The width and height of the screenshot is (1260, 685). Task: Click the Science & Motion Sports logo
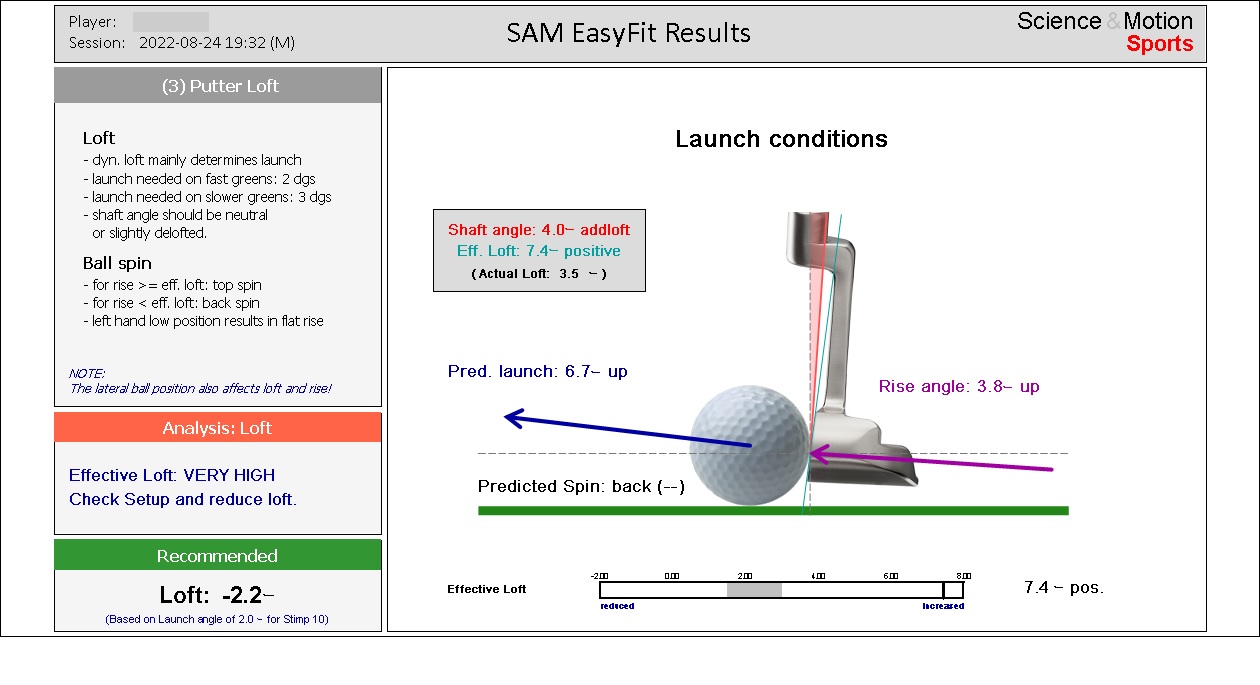[x=1104, y=32]
